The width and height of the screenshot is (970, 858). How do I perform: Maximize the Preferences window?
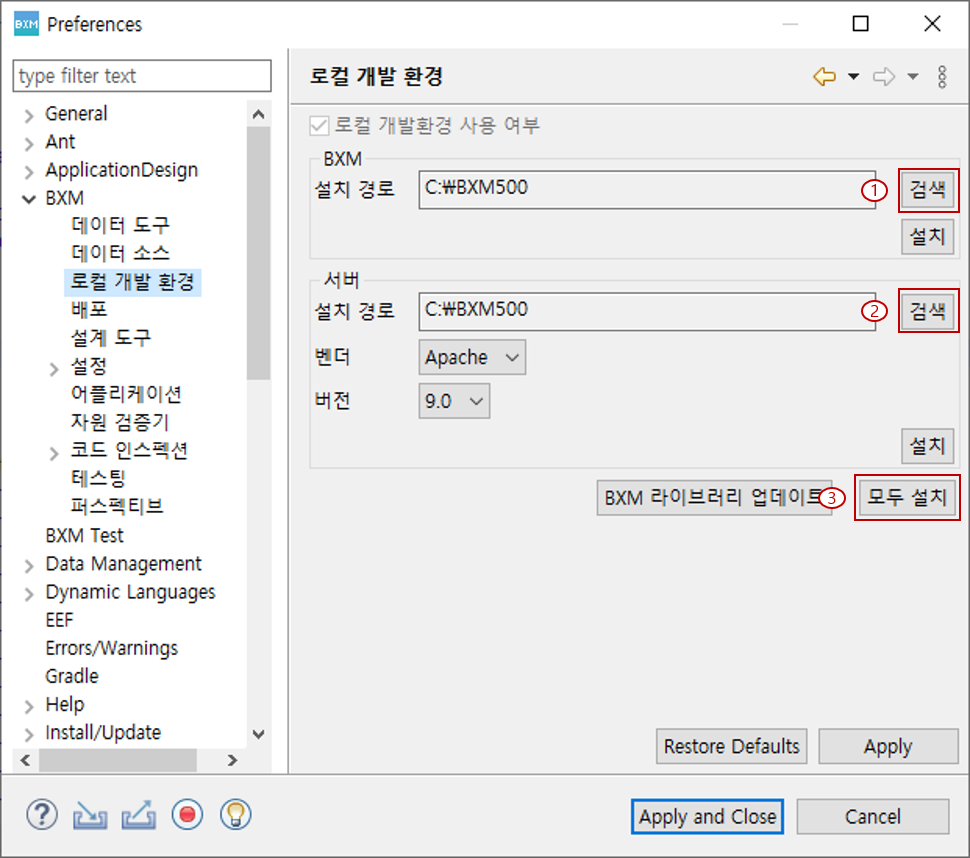coord(861,24)
